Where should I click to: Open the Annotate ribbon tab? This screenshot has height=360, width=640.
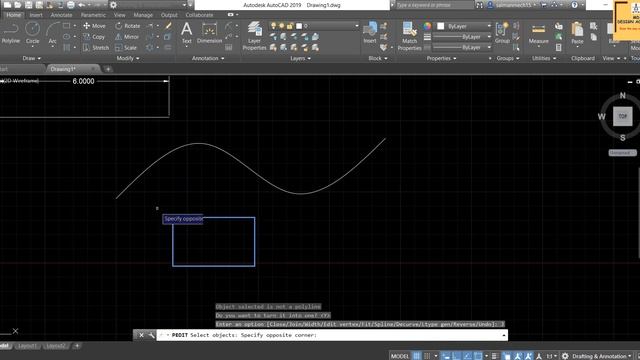tap(61, 15)
